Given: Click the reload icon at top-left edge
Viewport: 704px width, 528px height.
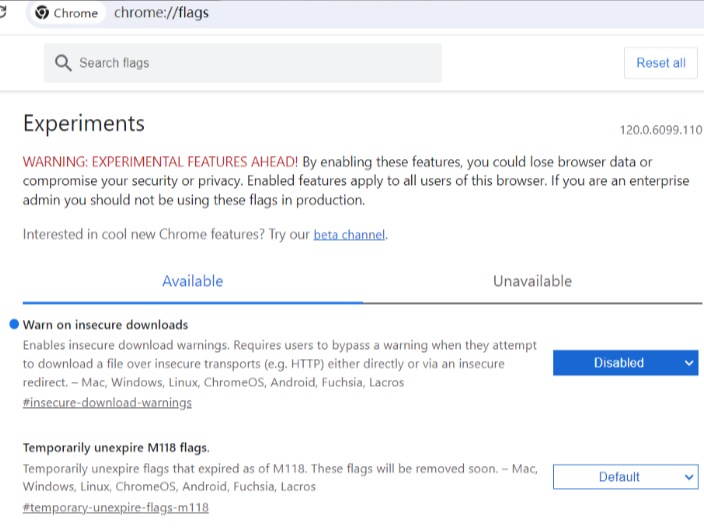Looking at the screenshot, I should [x=3, y=13].
